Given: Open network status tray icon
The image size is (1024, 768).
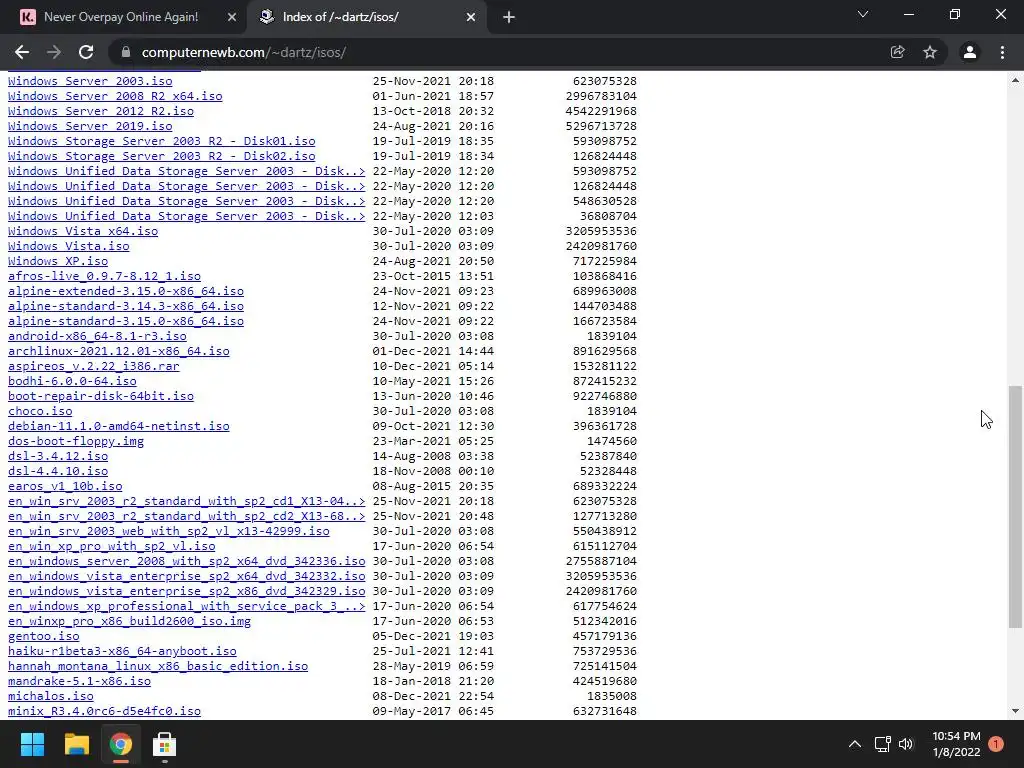Looking at the screenshot, I should pyautogui.click(x=882, y=744).
